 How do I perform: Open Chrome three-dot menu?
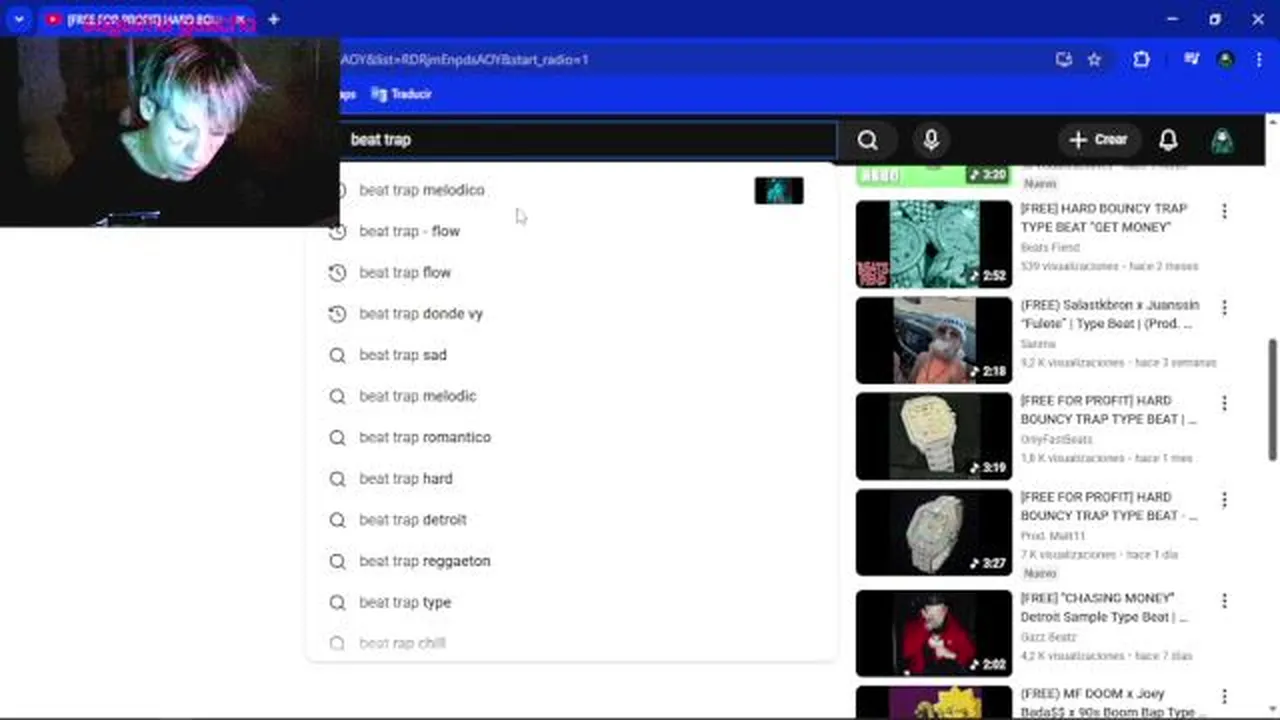pos(1258,59)
